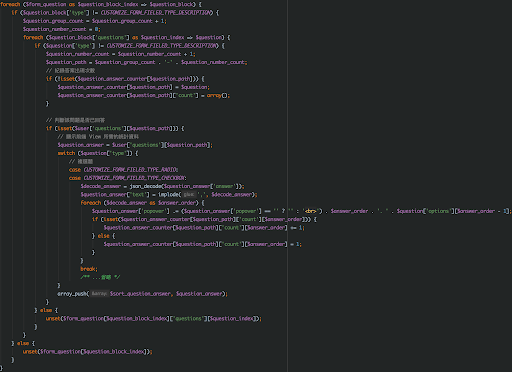Screen dimensions: 512x372
Task: Click the case CUSTOMIZE_FORM_FIELED_TYPE_RADIO line
Action: [124, 170]
